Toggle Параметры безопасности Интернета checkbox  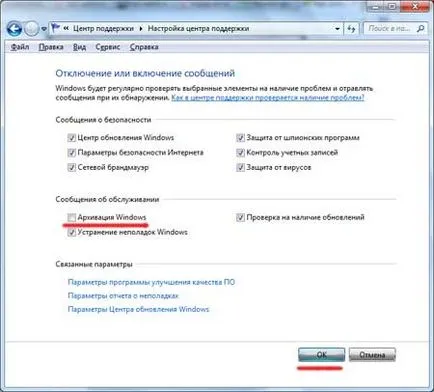72,153
